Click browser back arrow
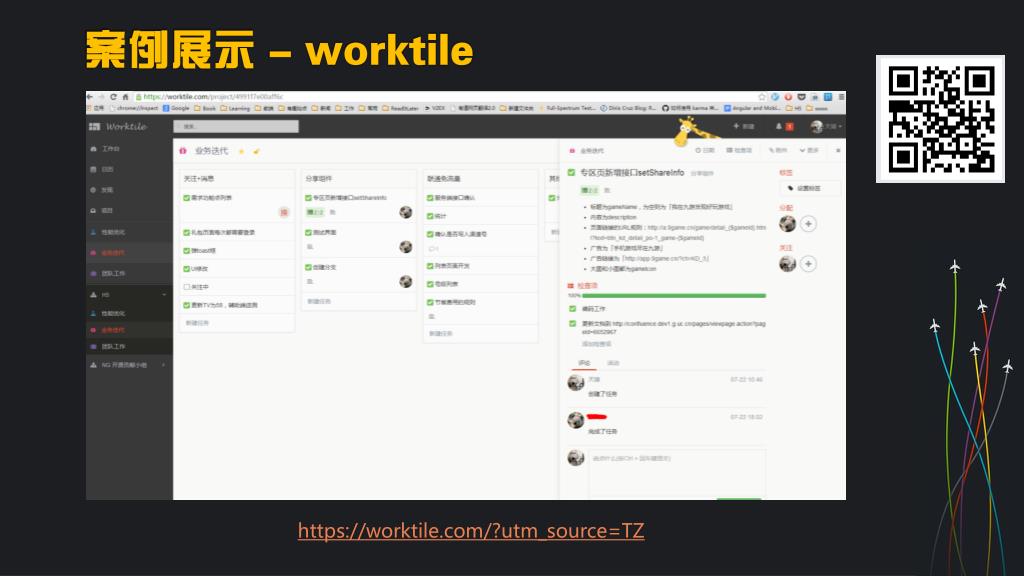The height and width of the screenshot is (576, 1024). [x=90, y=97]
